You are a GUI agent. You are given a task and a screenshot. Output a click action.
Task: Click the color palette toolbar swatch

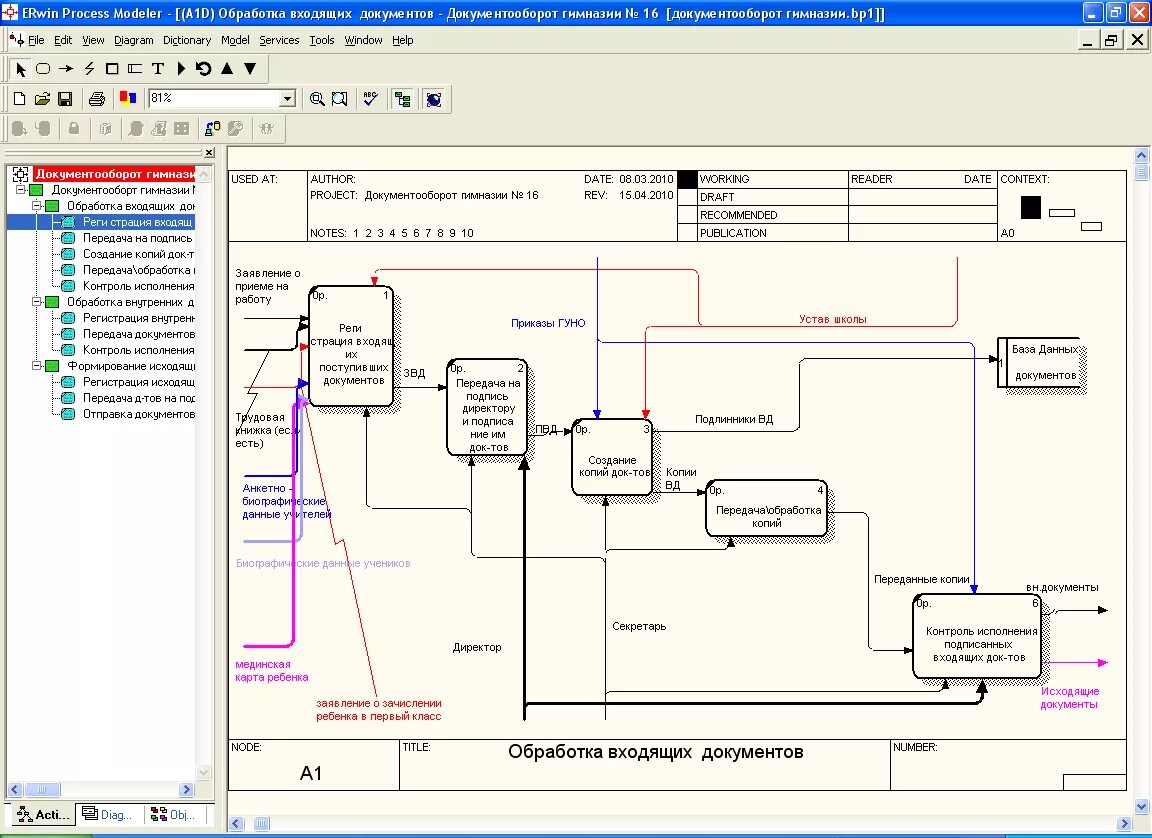[x=128, y=98]
